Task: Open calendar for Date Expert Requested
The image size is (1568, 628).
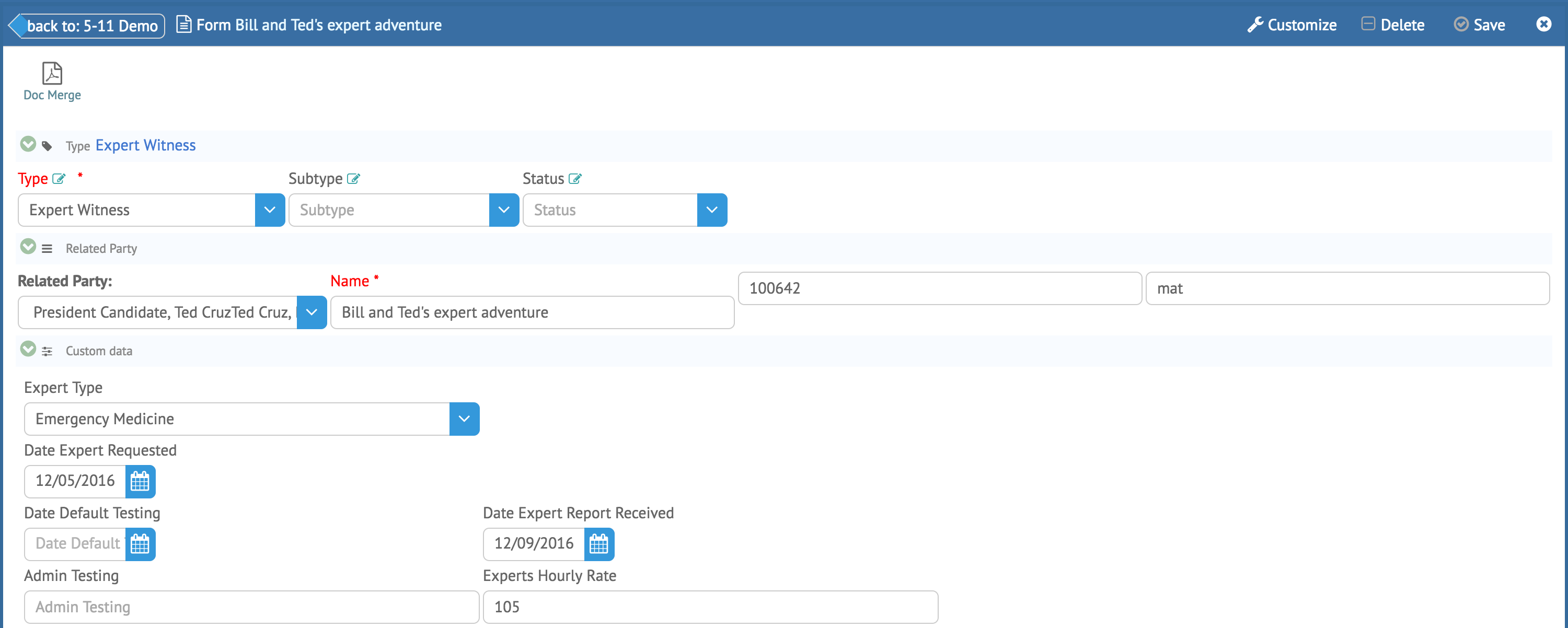Action: click(x=140, y=481)
